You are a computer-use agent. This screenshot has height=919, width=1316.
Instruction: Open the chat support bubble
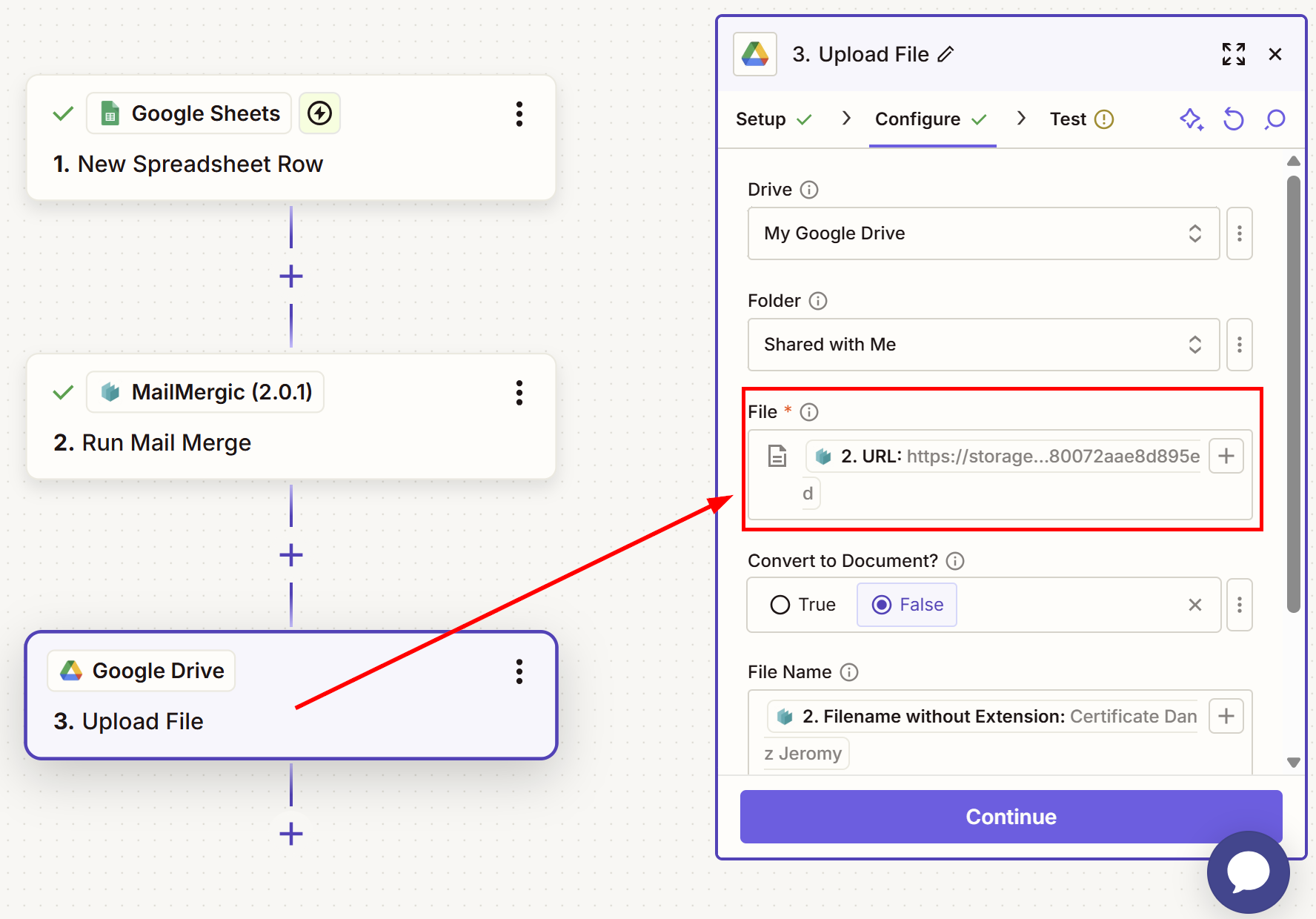click(1248, 872)
